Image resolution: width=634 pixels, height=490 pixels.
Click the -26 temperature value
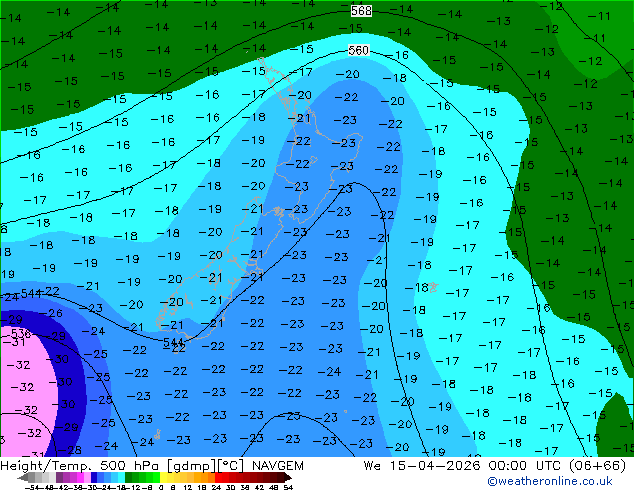point(51,313)
